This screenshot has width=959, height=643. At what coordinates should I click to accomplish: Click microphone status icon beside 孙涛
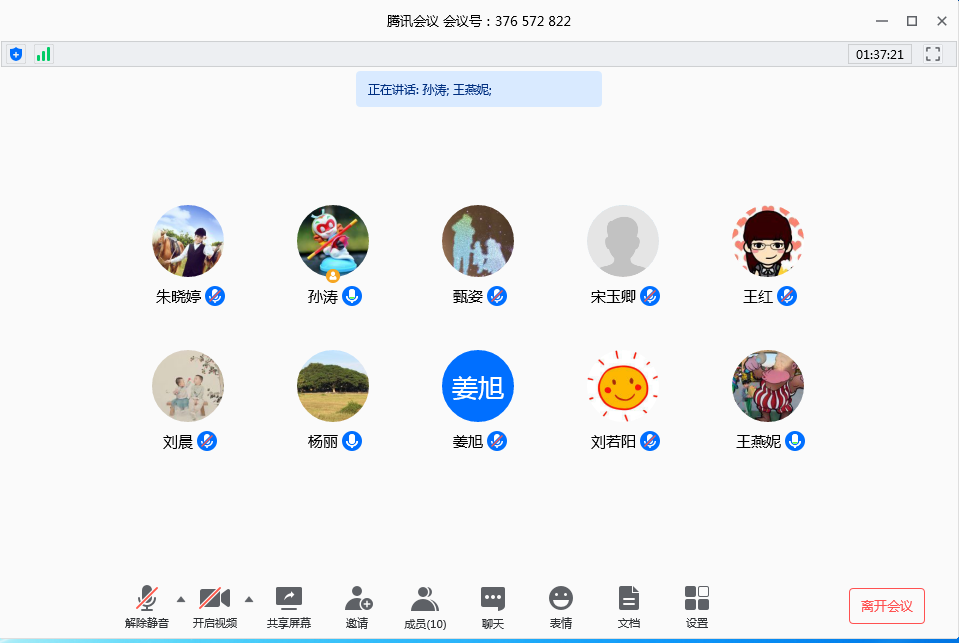tap(352, 296)
